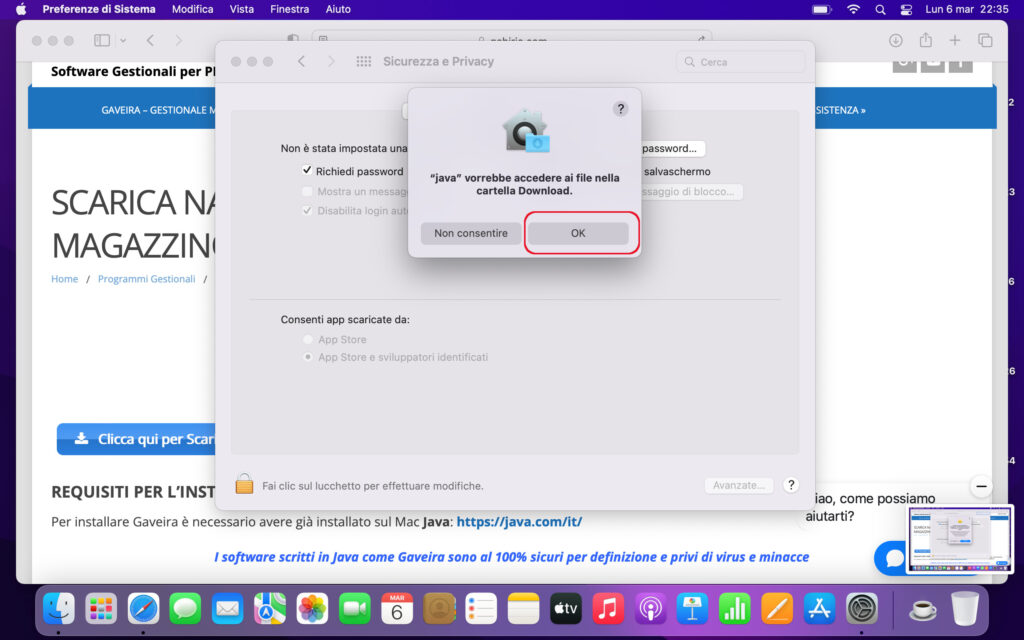Viewport: 1024px width, 640px height.
Task: Select App Store e sviluppatori identificati option
Action: click(x=308, y=357)
